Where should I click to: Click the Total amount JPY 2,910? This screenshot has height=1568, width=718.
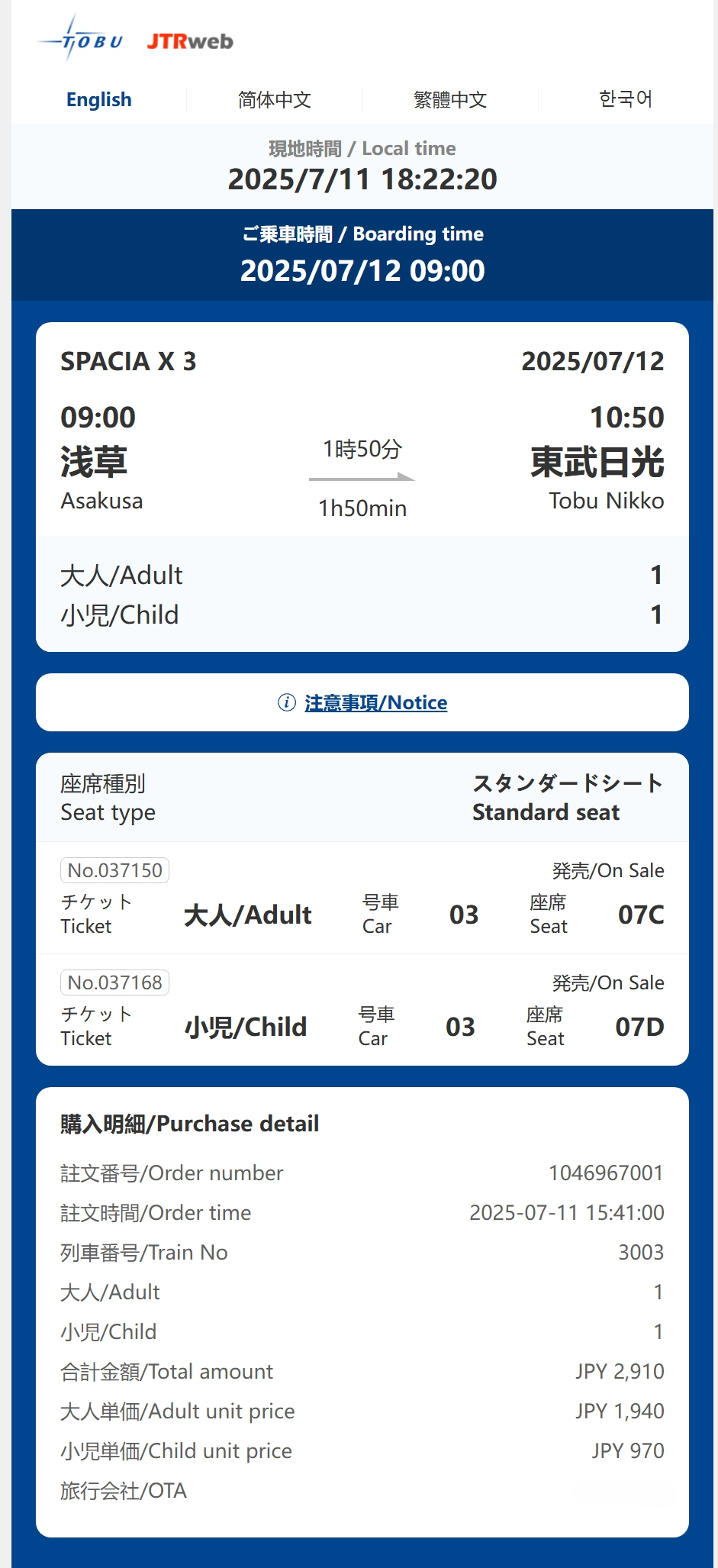coord(620,1371)
